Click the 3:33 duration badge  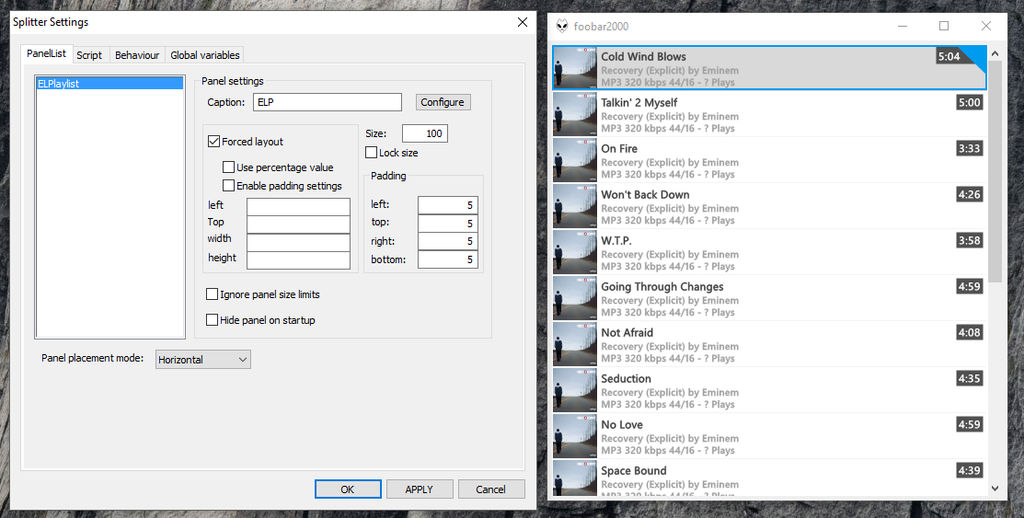pyautogui.click(x=969, y=148)
